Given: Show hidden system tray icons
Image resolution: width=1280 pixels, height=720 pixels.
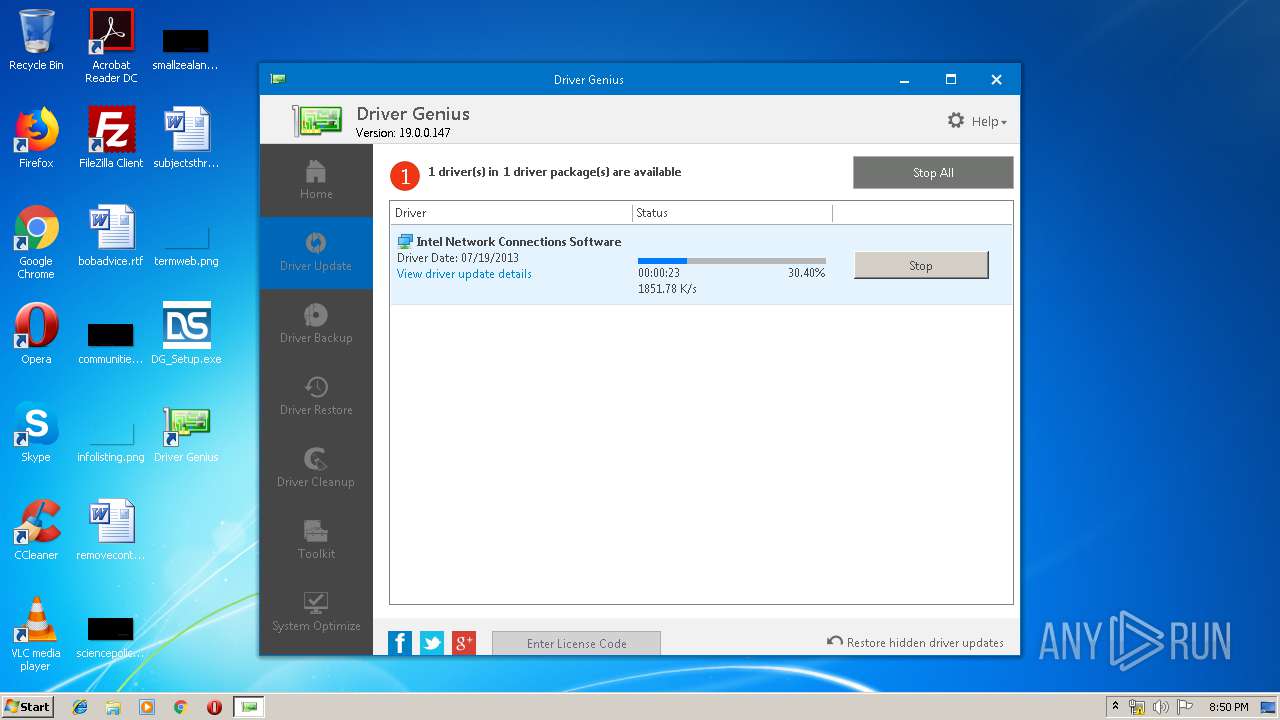Looking at the screenshot, I should [x=1115, y=706].
